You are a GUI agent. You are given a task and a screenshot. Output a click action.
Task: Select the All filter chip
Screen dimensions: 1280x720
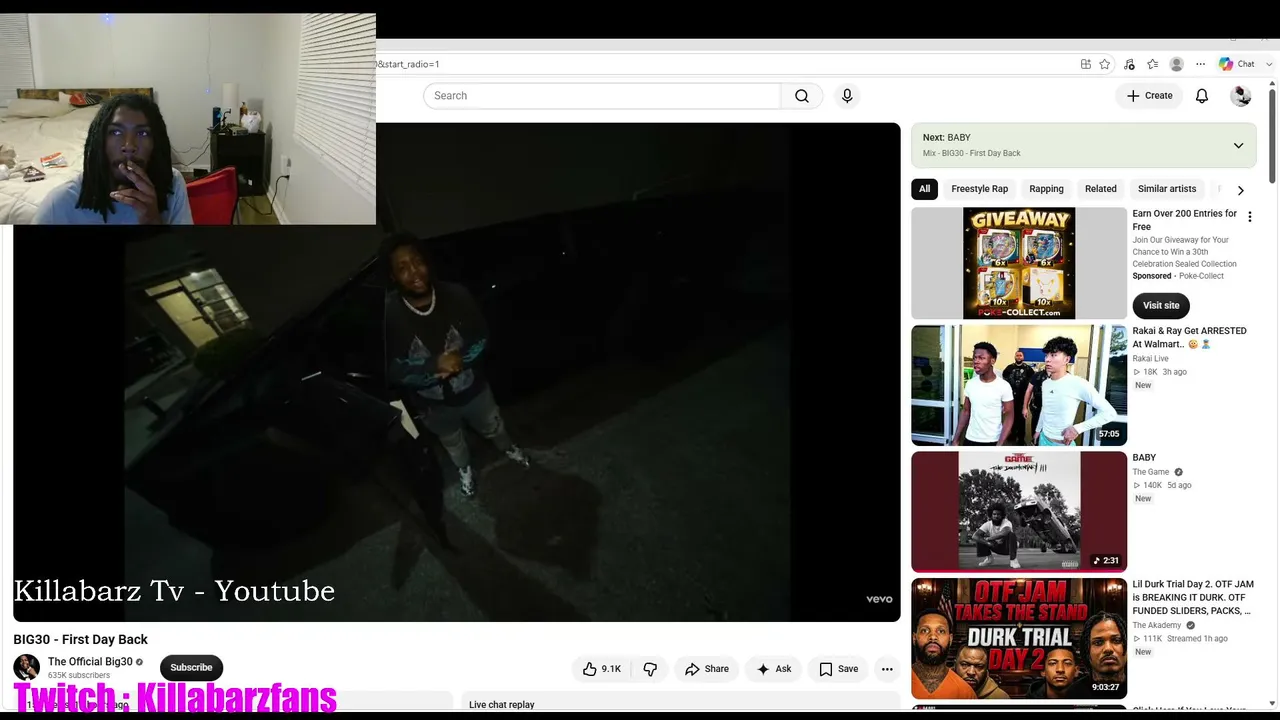pos(925,189)
